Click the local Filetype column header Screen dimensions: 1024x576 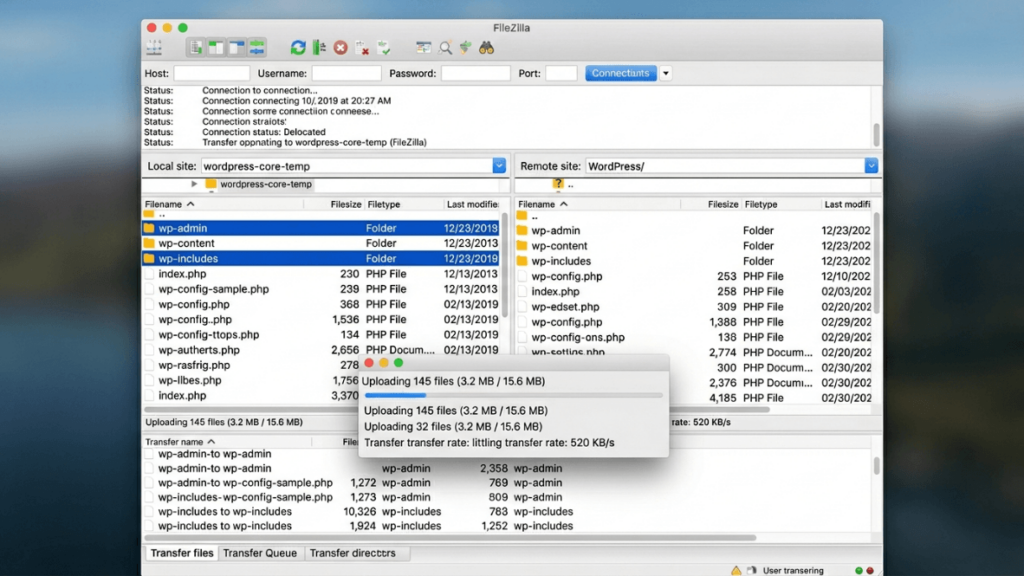pos(383,204)
